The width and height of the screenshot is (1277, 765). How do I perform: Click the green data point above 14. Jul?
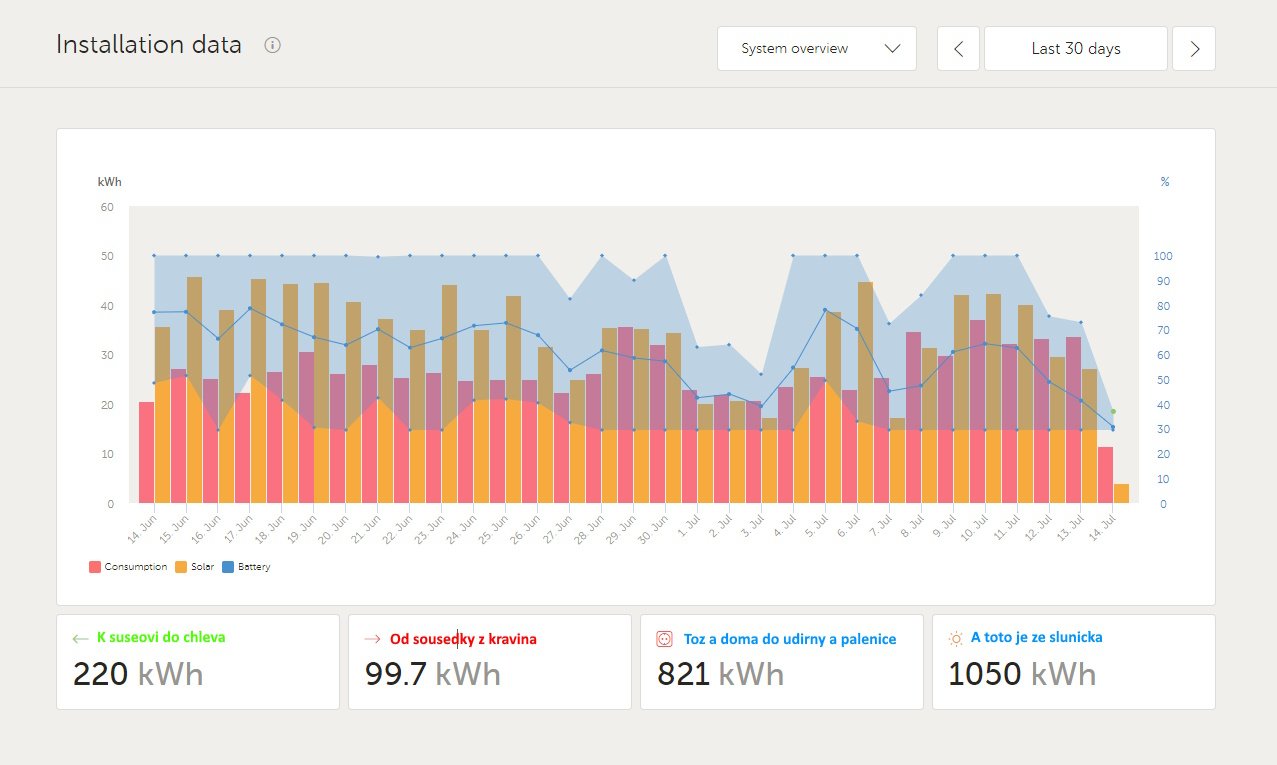[1113, 411]
